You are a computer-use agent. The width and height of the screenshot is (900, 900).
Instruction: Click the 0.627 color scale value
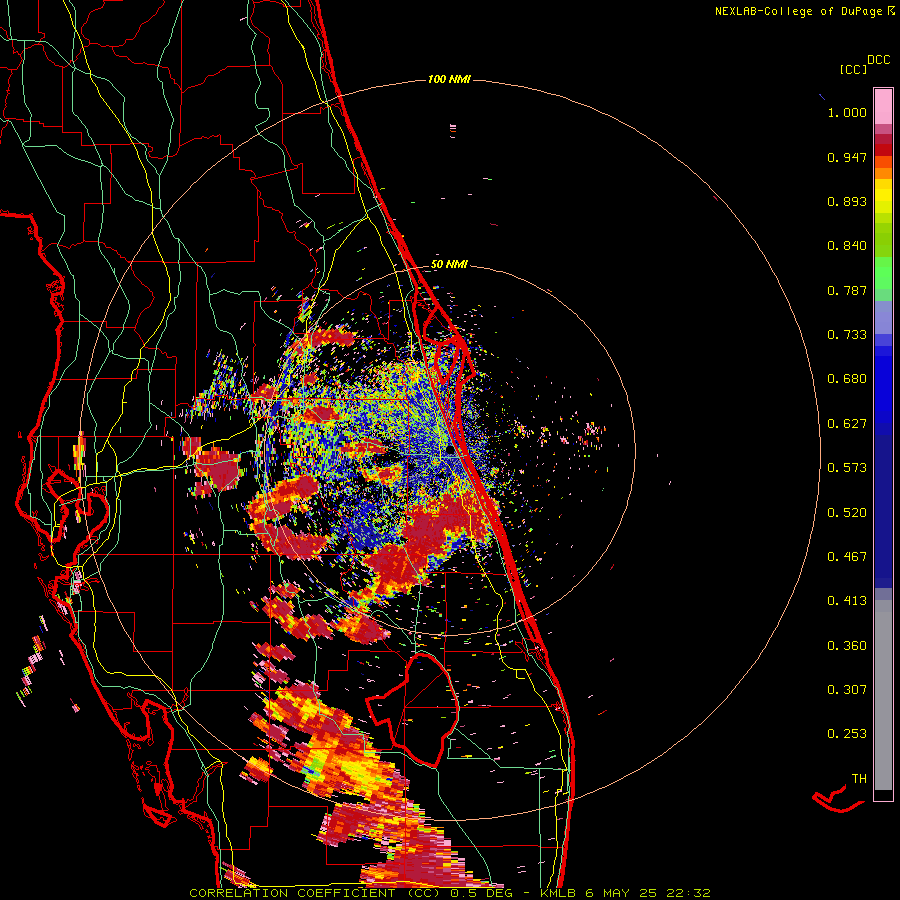[847, 424]
